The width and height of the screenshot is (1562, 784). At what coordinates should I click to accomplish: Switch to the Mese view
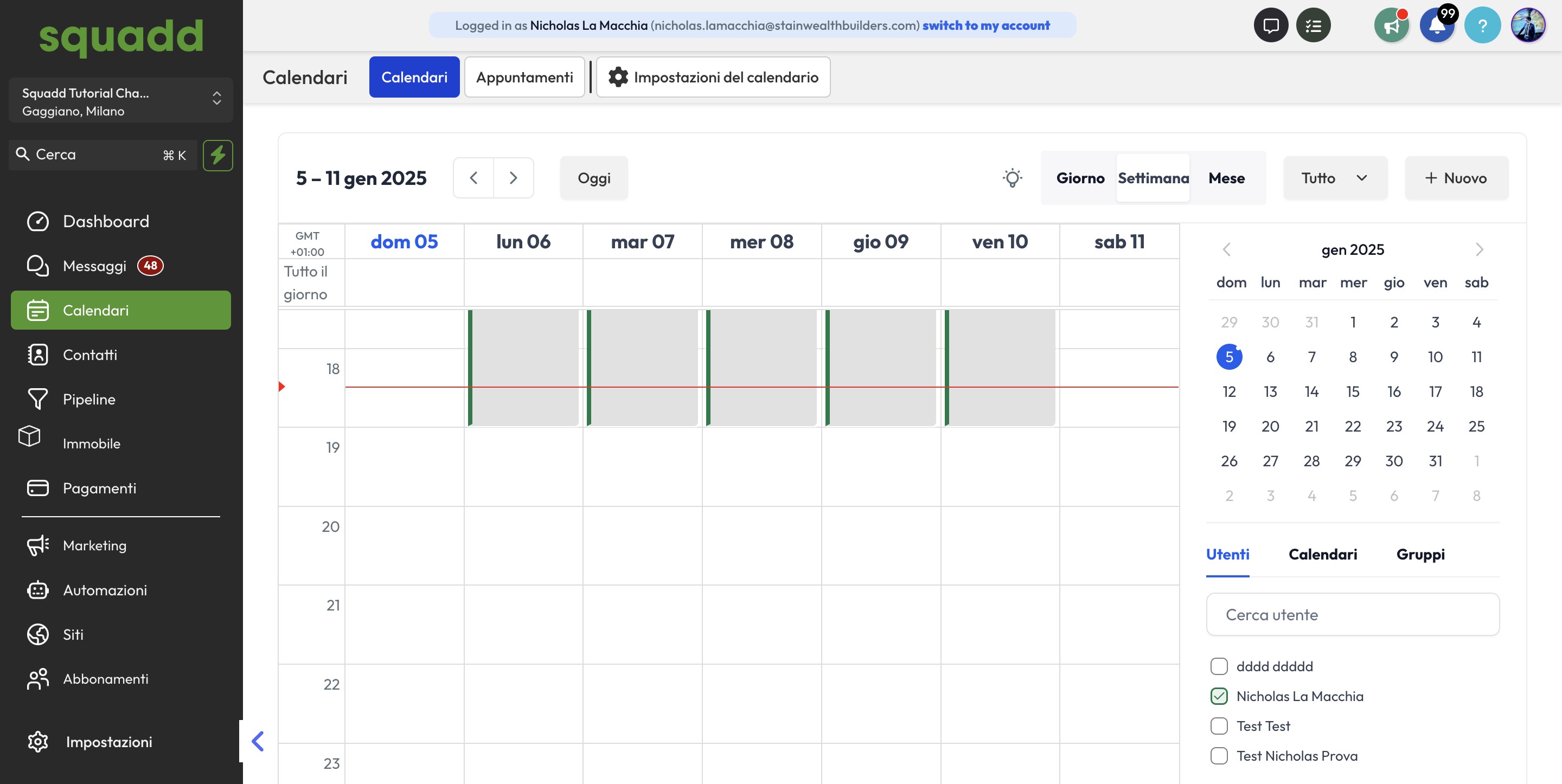pyautogui.click(x=1226, y=178)
